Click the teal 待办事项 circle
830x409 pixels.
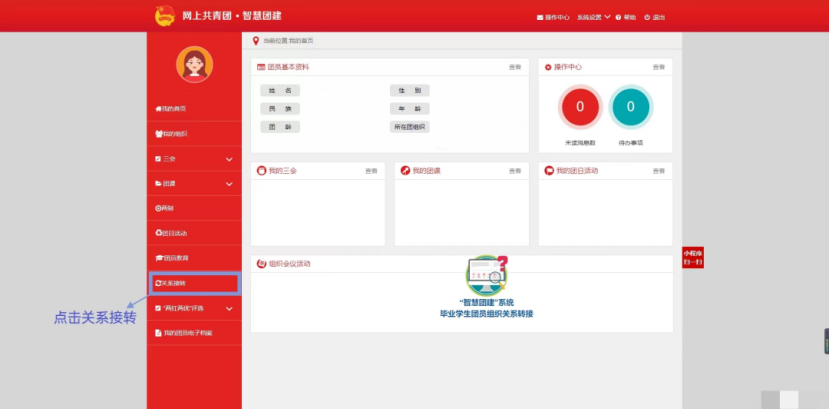pos(630,107)
